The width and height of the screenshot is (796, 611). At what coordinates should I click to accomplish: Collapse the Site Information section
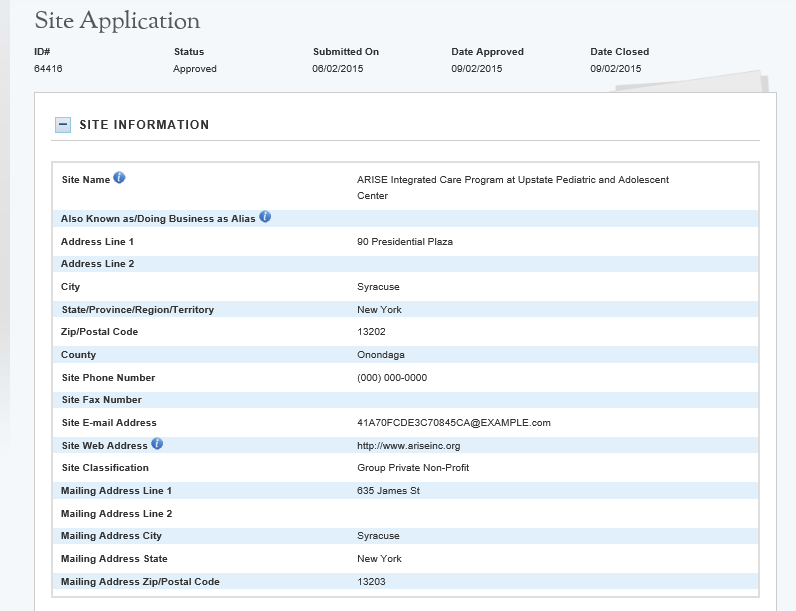63,125
